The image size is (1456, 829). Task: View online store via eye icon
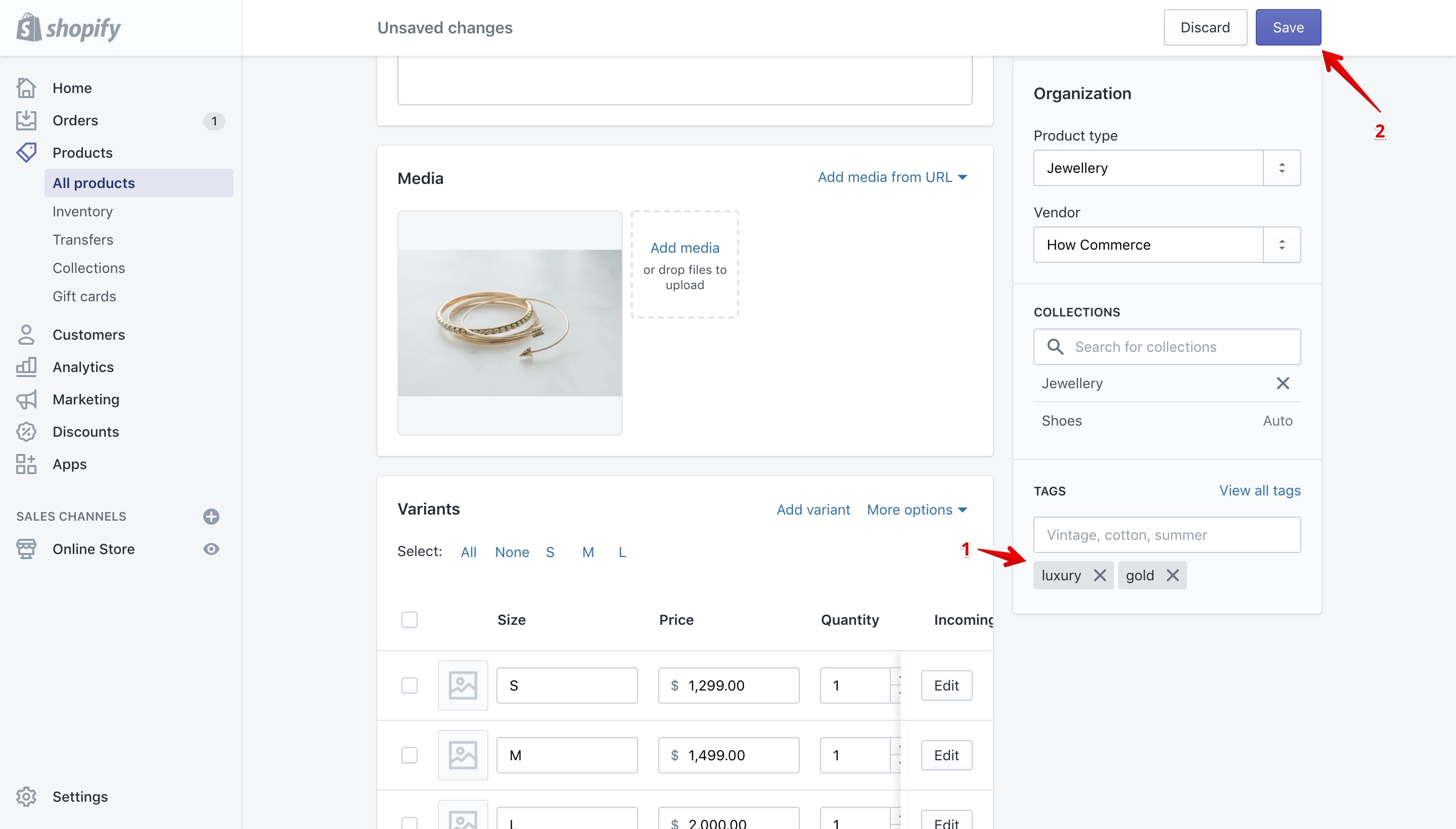pos(211,549)
